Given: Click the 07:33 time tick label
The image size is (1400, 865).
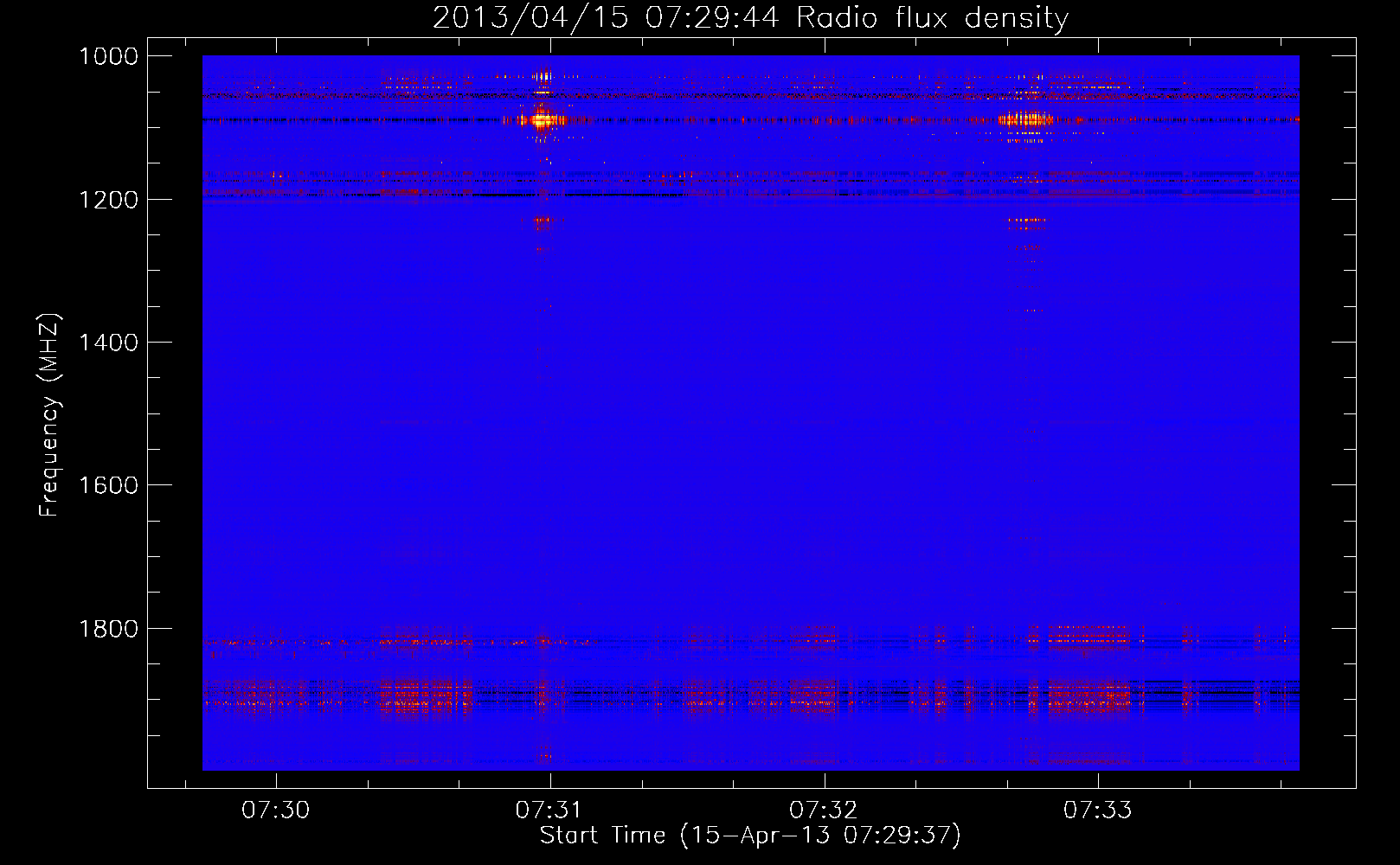Looking at the screenshot, I should tap(1098, 811).
